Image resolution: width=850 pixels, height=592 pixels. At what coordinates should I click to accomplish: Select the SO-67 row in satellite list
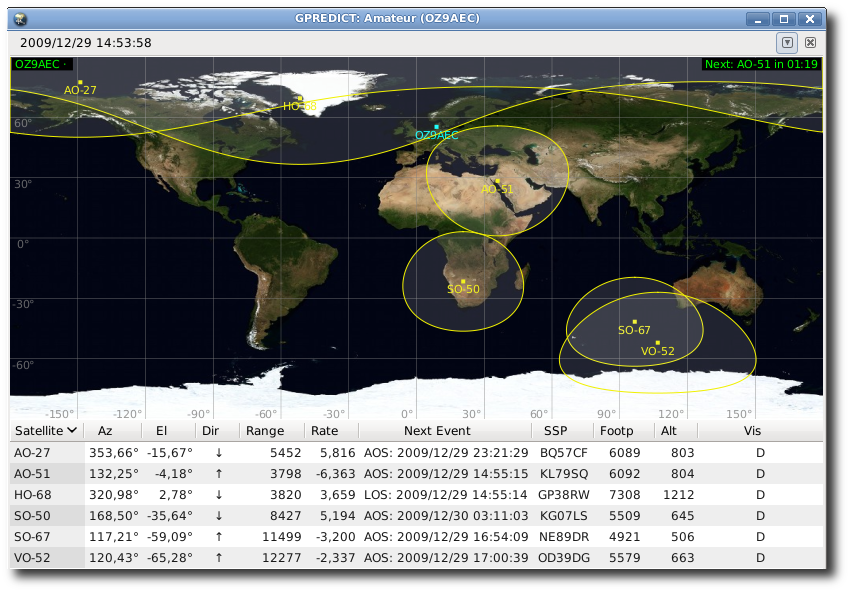[416, 537]
